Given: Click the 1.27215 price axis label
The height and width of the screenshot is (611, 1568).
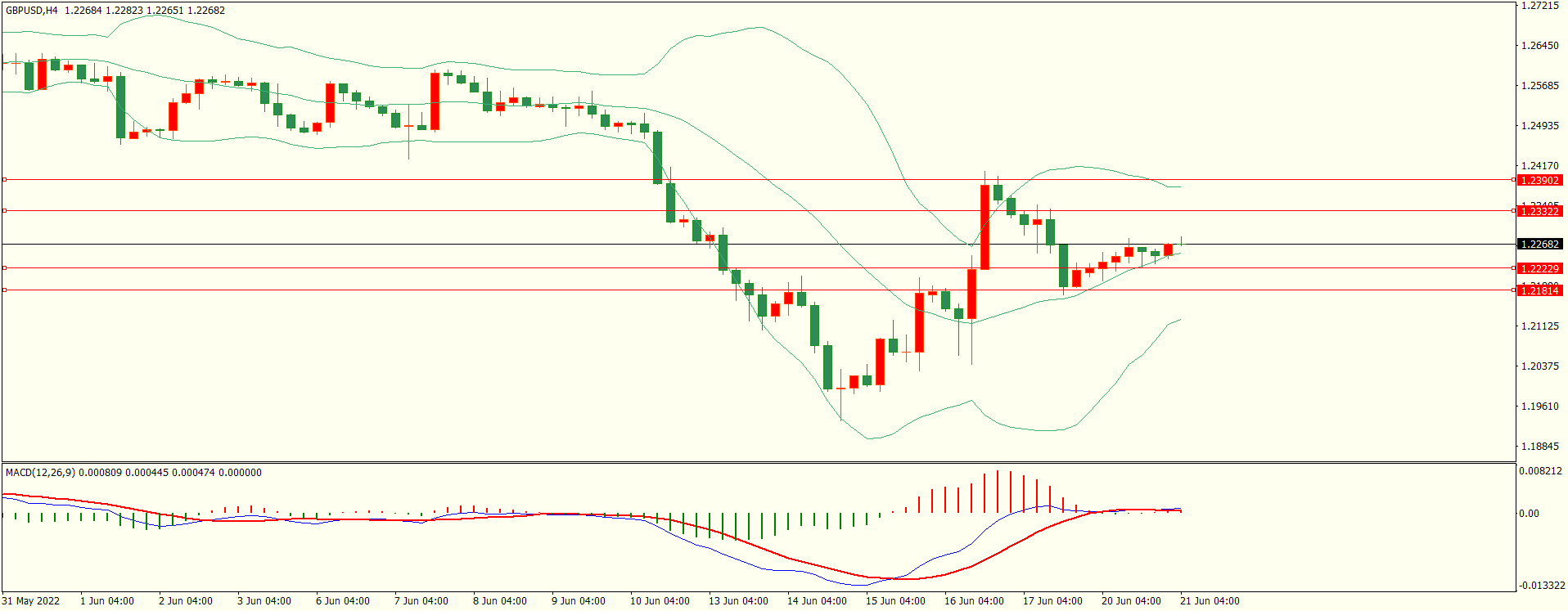Looking at the screenshot, I should (1539, 6).
